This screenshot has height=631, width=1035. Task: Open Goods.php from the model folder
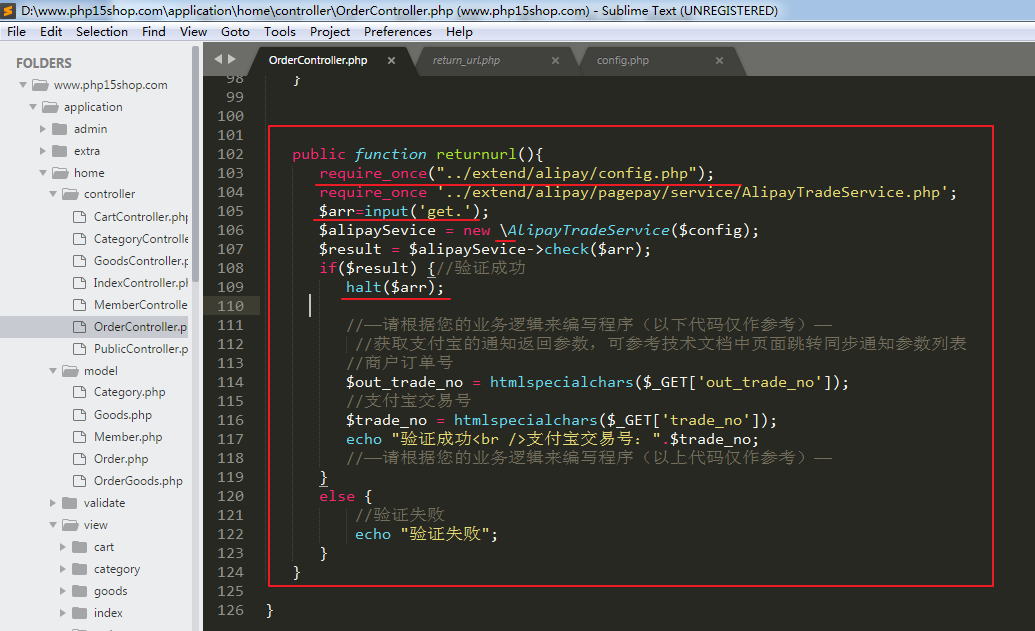click(x=123, y=415)
